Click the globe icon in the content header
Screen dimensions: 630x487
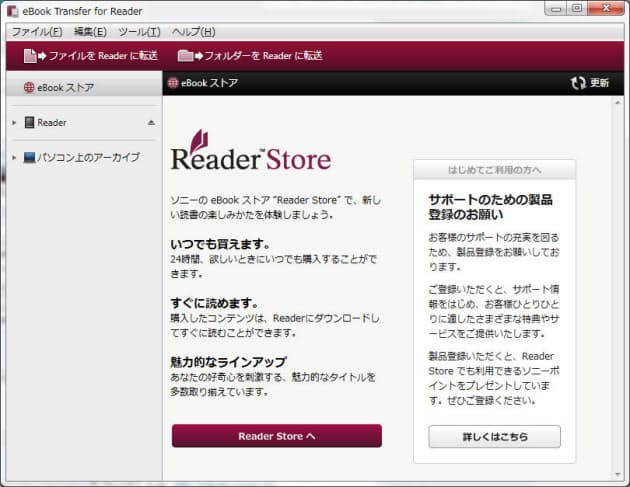pyautogui.click(x=173, y=83)
